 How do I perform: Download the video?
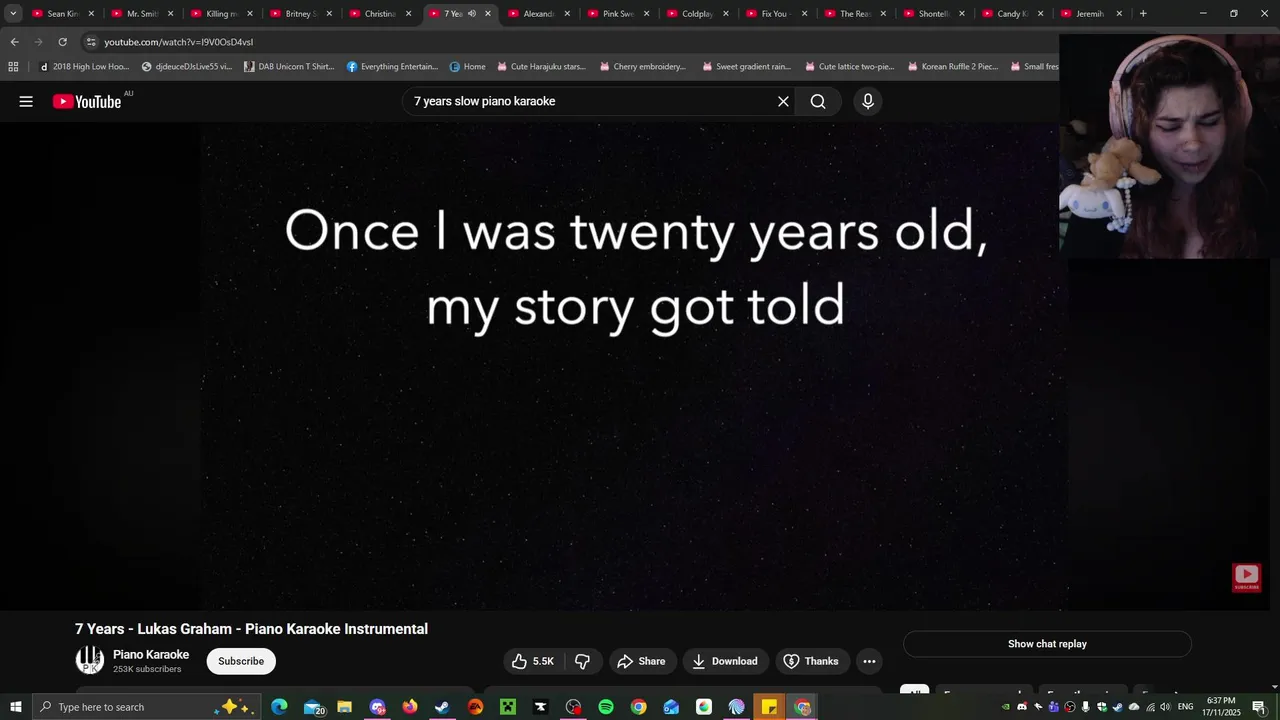click(724, 661)
